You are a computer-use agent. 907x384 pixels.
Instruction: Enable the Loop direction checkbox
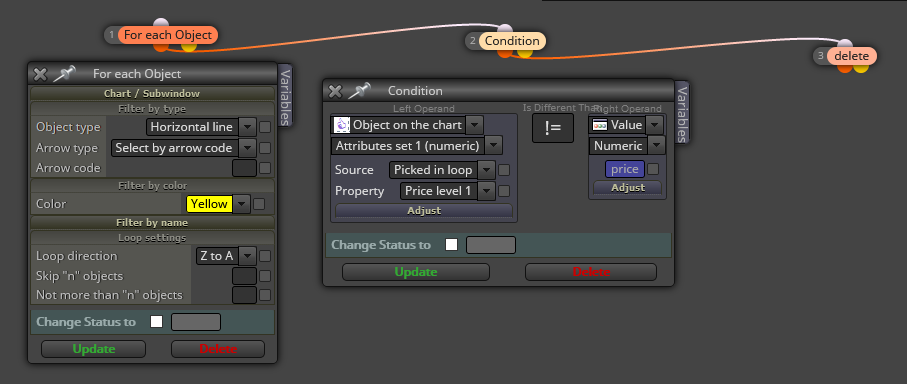click(x=265, y=256)
